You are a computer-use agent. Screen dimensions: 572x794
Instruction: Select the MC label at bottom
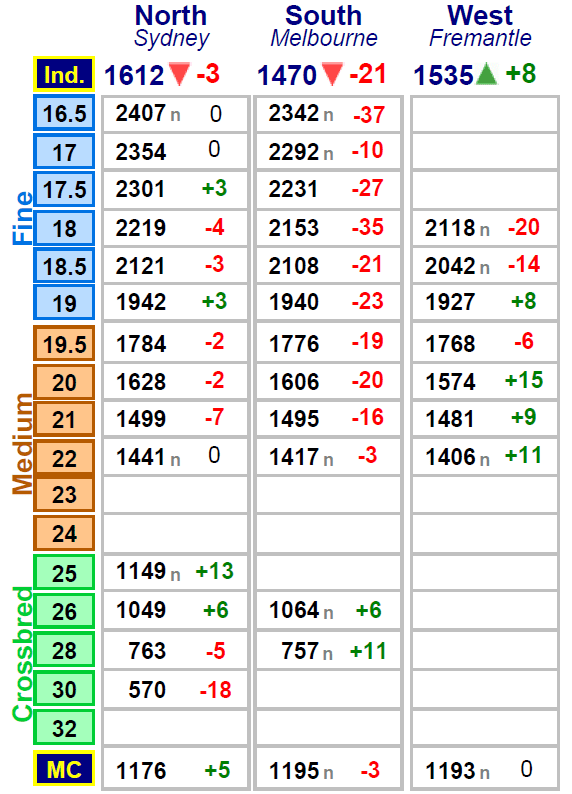coord(64,769)
